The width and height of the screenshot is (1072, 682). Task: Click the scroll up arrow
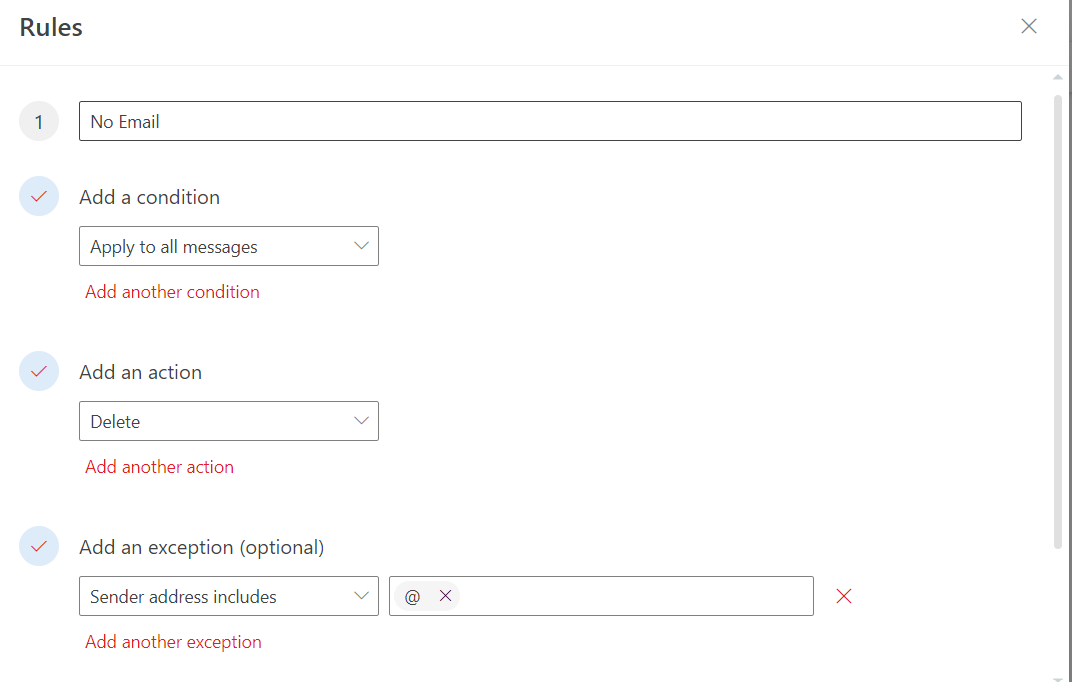[1058, 77]
